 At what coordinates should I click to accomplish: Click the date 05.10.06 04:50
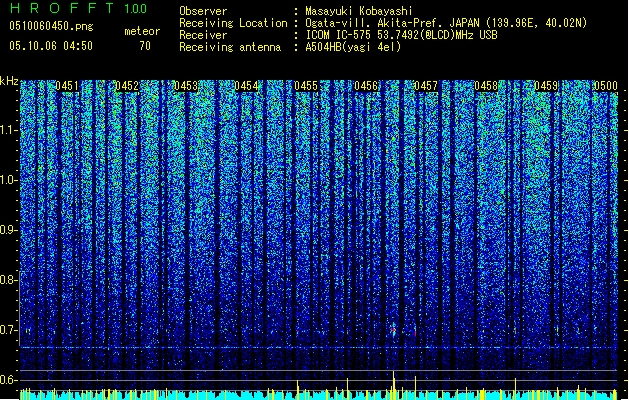pyautogui.click(x=51, y=46)
